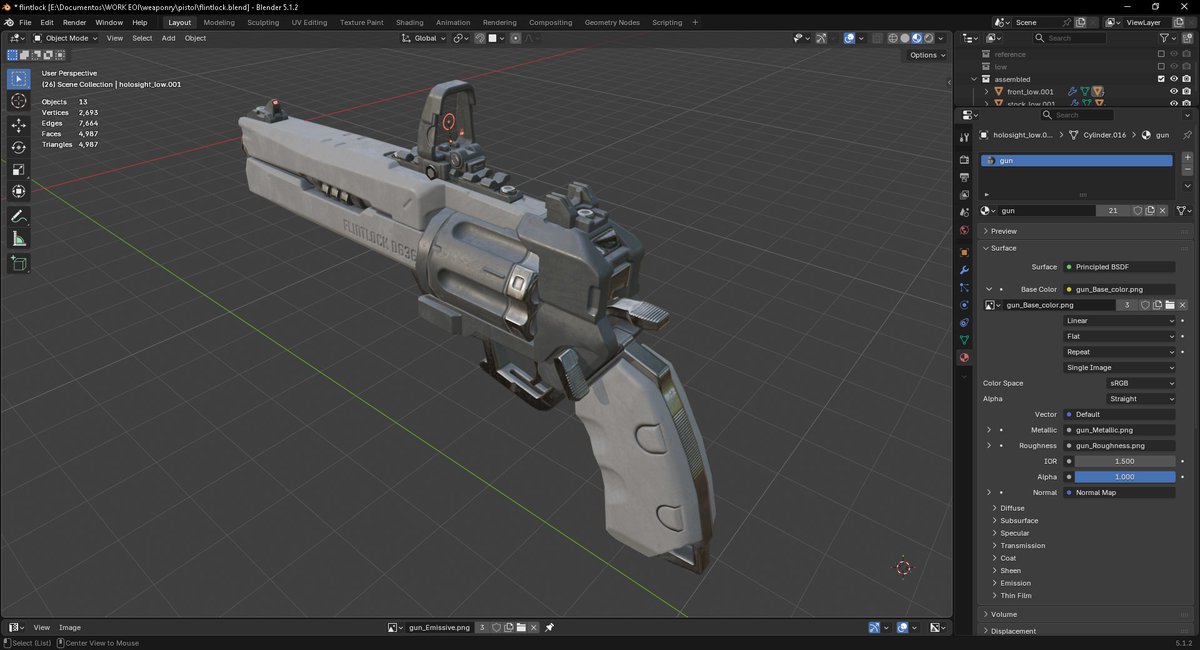Toggle snapping in viewport header
Viewport: 1200px width, 650px height.
(x=480, y=38)
